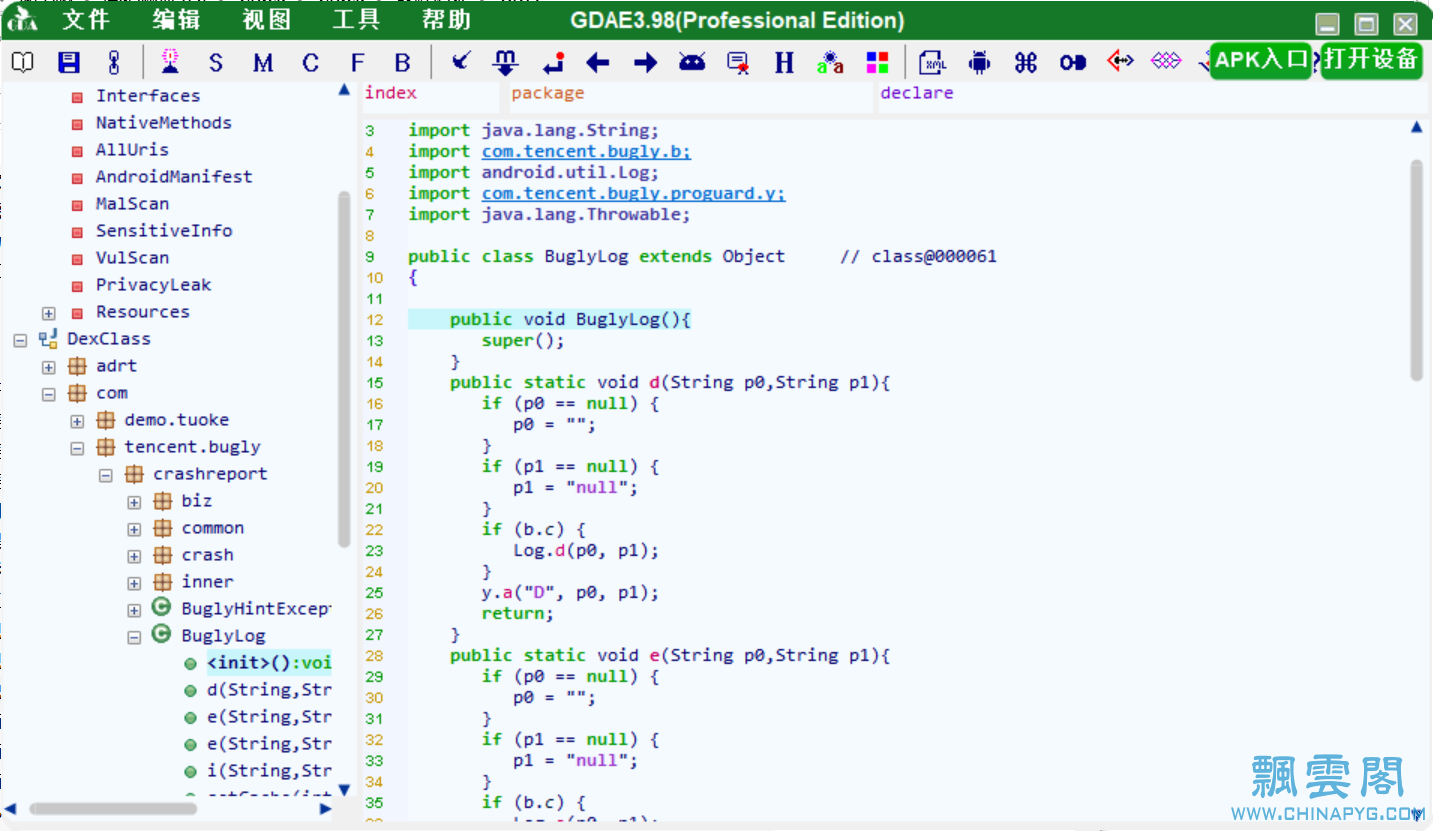
Task: Click the open book icon in toolbar
Action: pyautogui.click(x=22, y=63)
